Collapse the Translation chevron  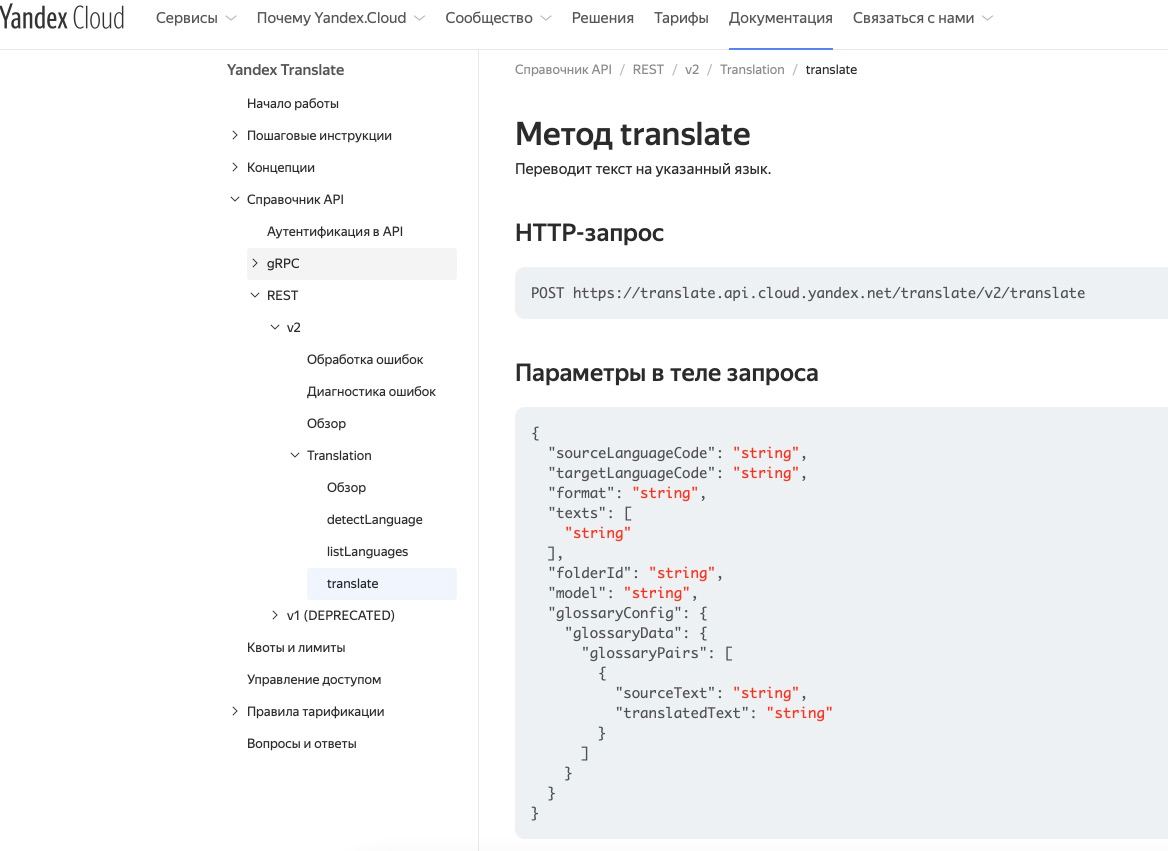point(295,455)
